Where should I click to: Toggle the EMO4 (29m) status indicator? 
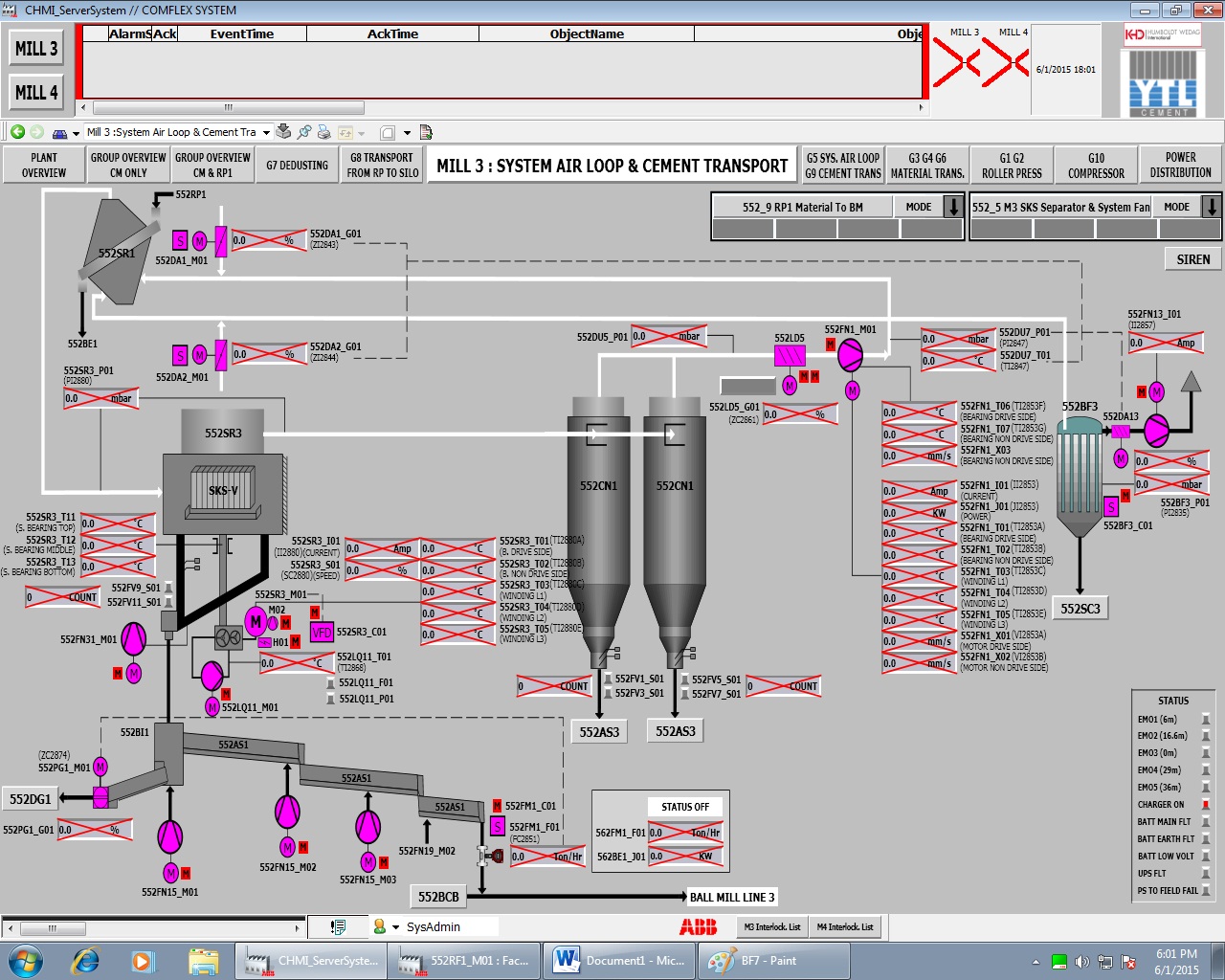tap(1206, 770)
